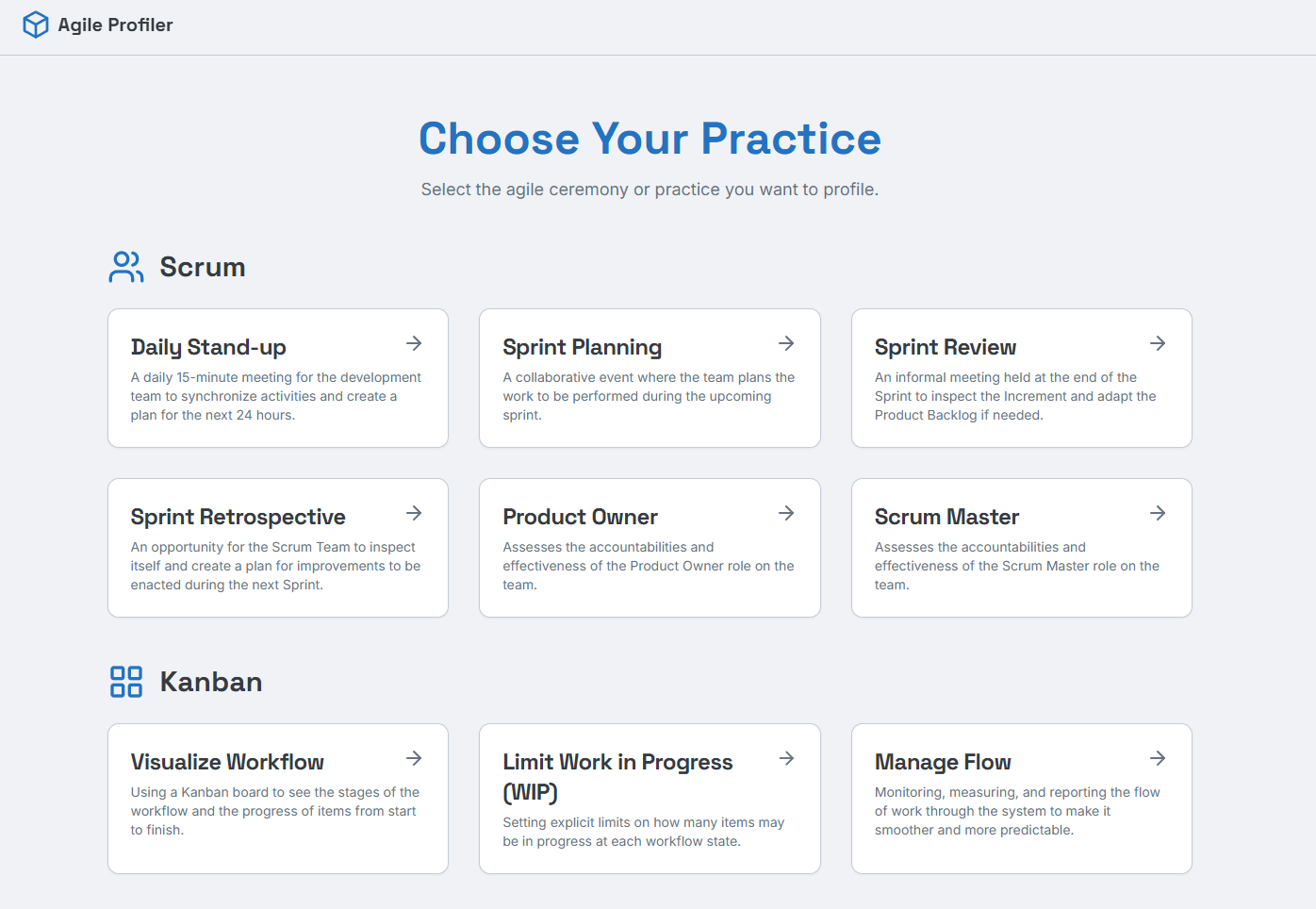Viewport: 1316px width, 909px height.
Task: Click the arrow icon on Daily Stand-up card
Action: point(414,343)
